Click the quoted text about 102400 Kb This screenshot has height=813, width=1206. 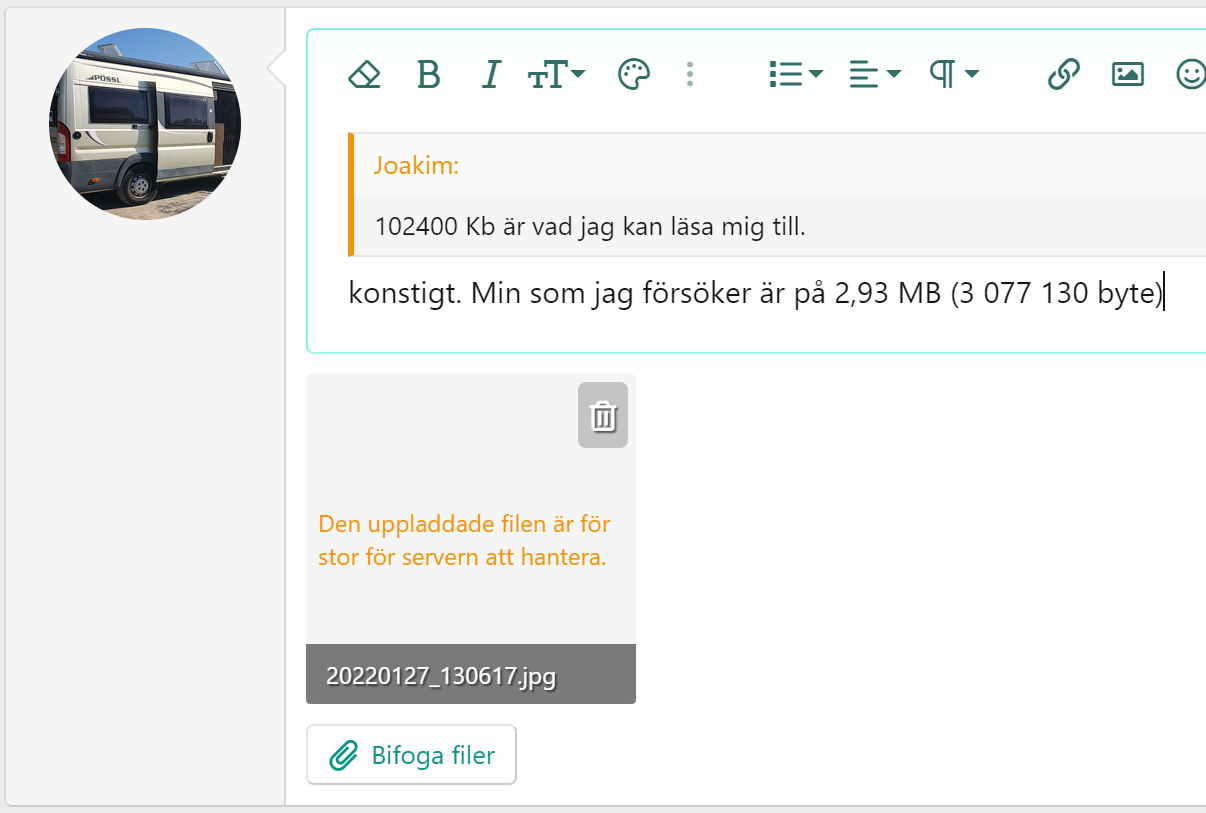pos(590,227)
